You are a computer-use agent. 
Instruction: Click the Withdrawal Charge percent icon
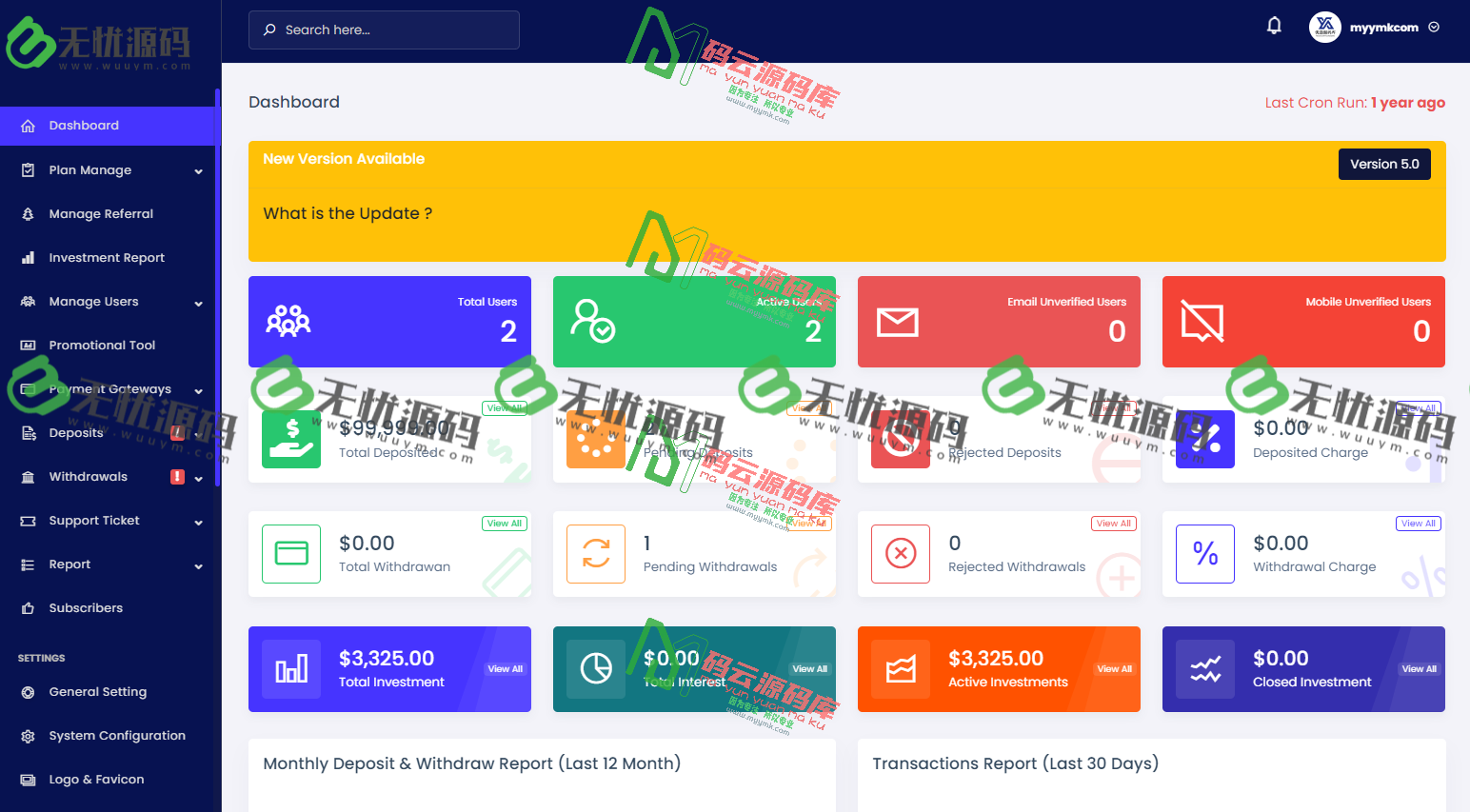tap(1205, 554)
